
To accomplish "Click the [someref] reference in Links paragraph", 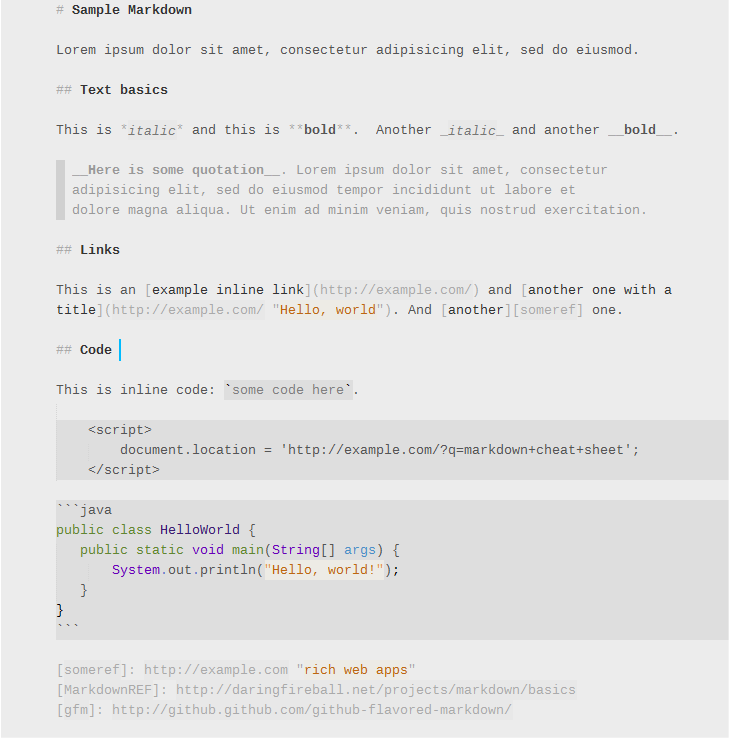I will (548, 310).
